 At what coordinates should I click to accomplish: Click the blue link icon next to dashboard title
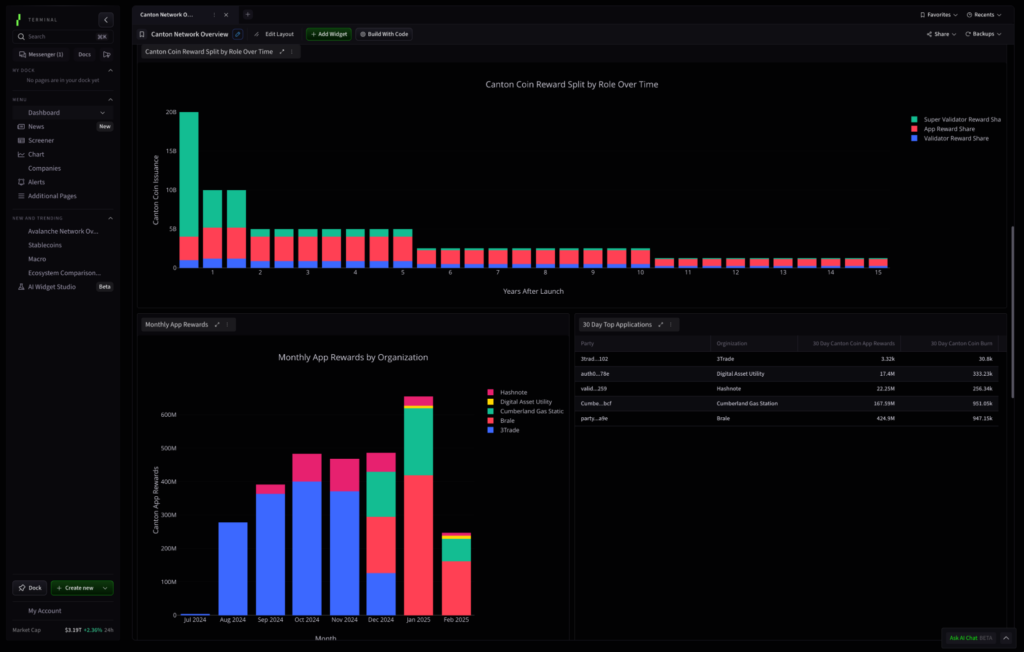tap(238, 34)
